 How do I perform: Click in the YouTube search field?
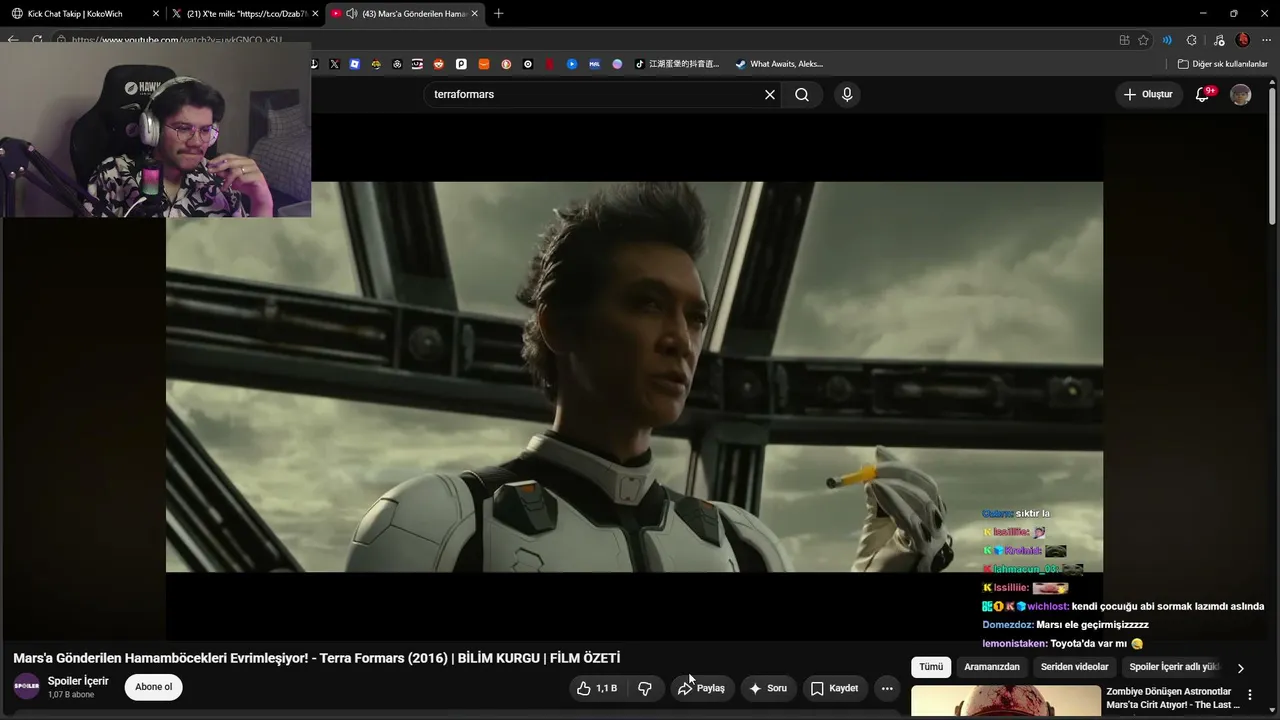point(595,94)
